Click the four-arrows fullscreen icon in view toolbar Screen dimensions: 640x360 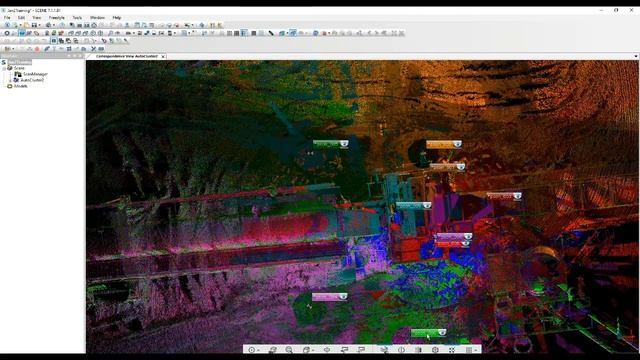[452, 350]
